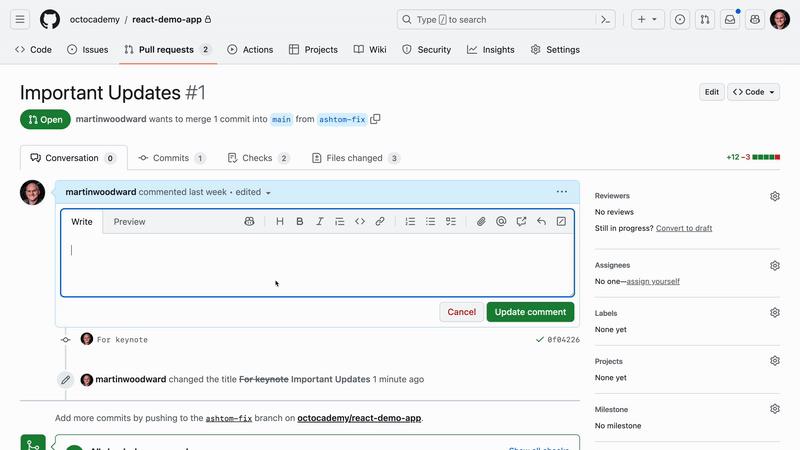This screenshot has height=450, width=800.
Task: Open the create new plus menu
Action: [647, 19]
